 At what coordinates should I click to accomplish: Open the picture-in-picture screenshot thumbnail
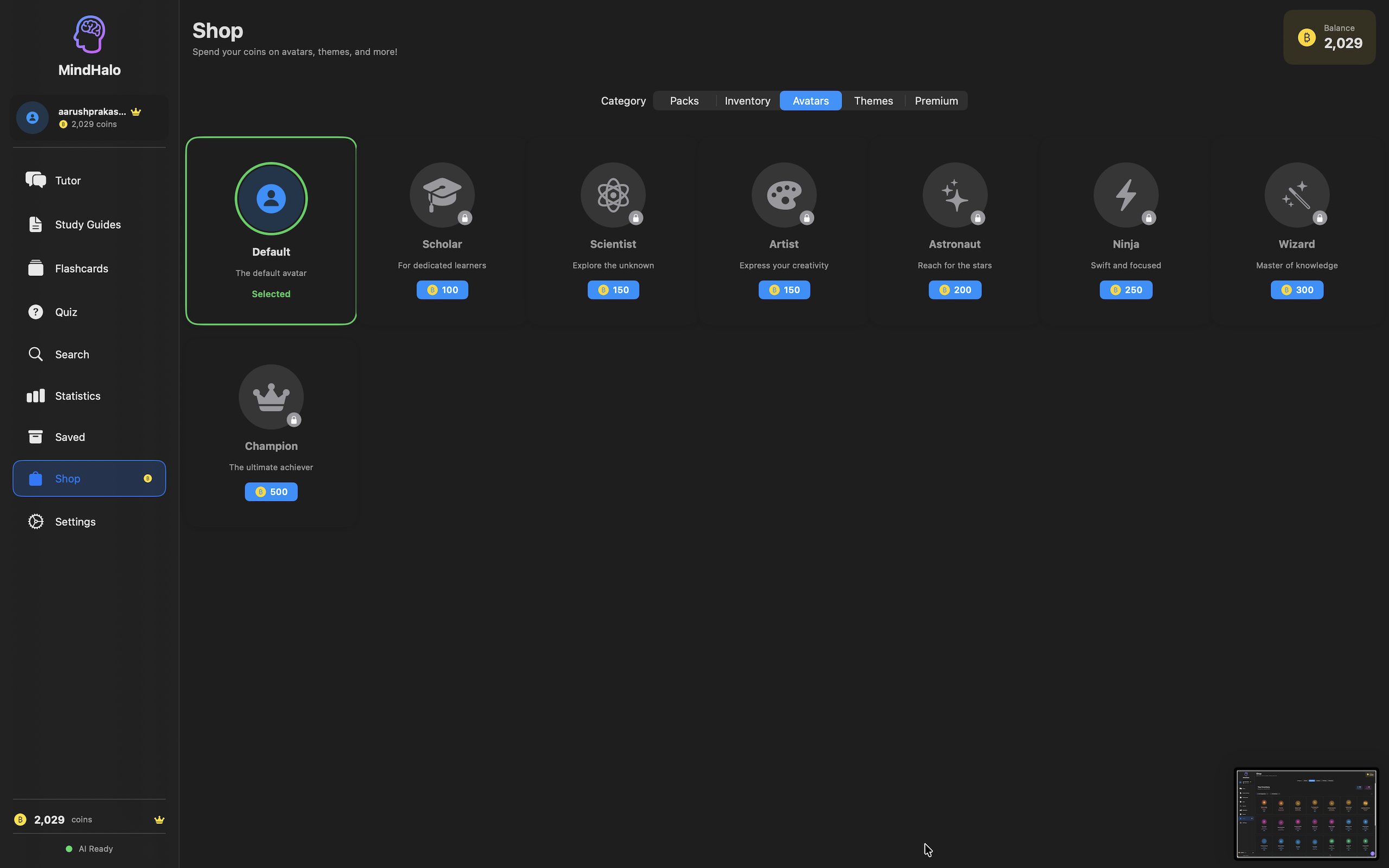coord(1306,813)
